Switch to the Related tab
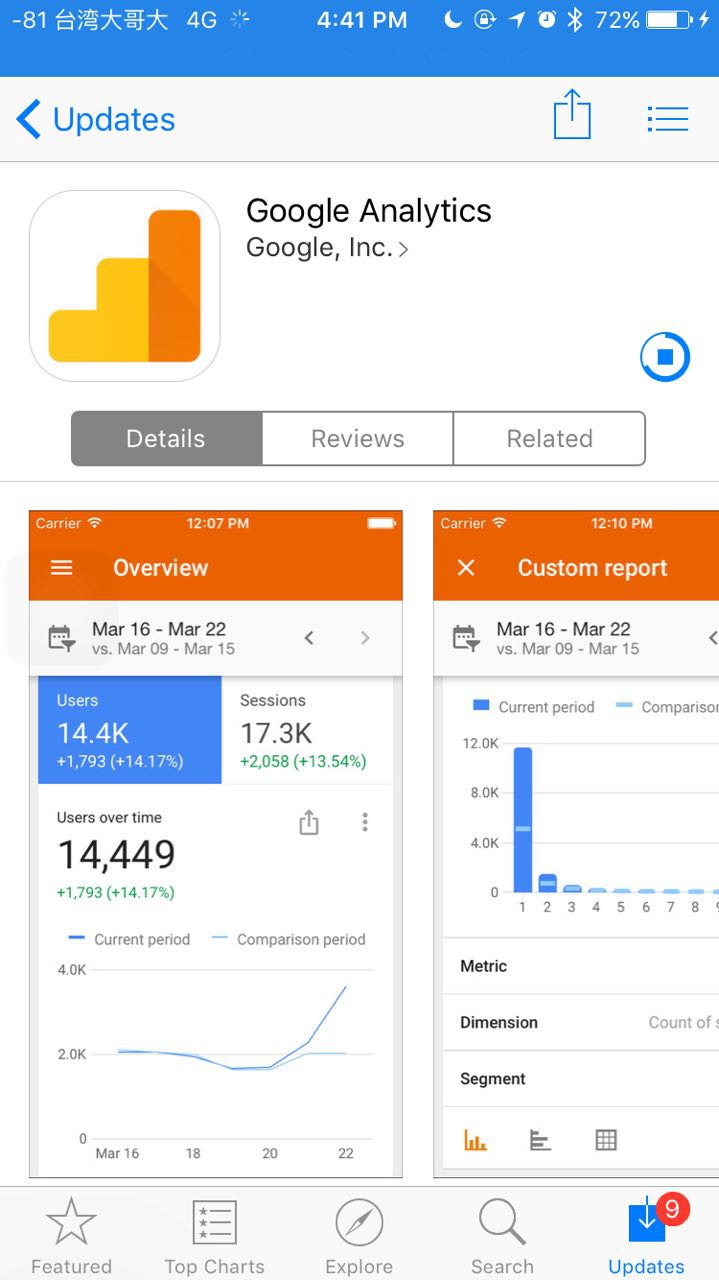The width and height of the screenshot is (719, 1280). click(x=549, y=439)
